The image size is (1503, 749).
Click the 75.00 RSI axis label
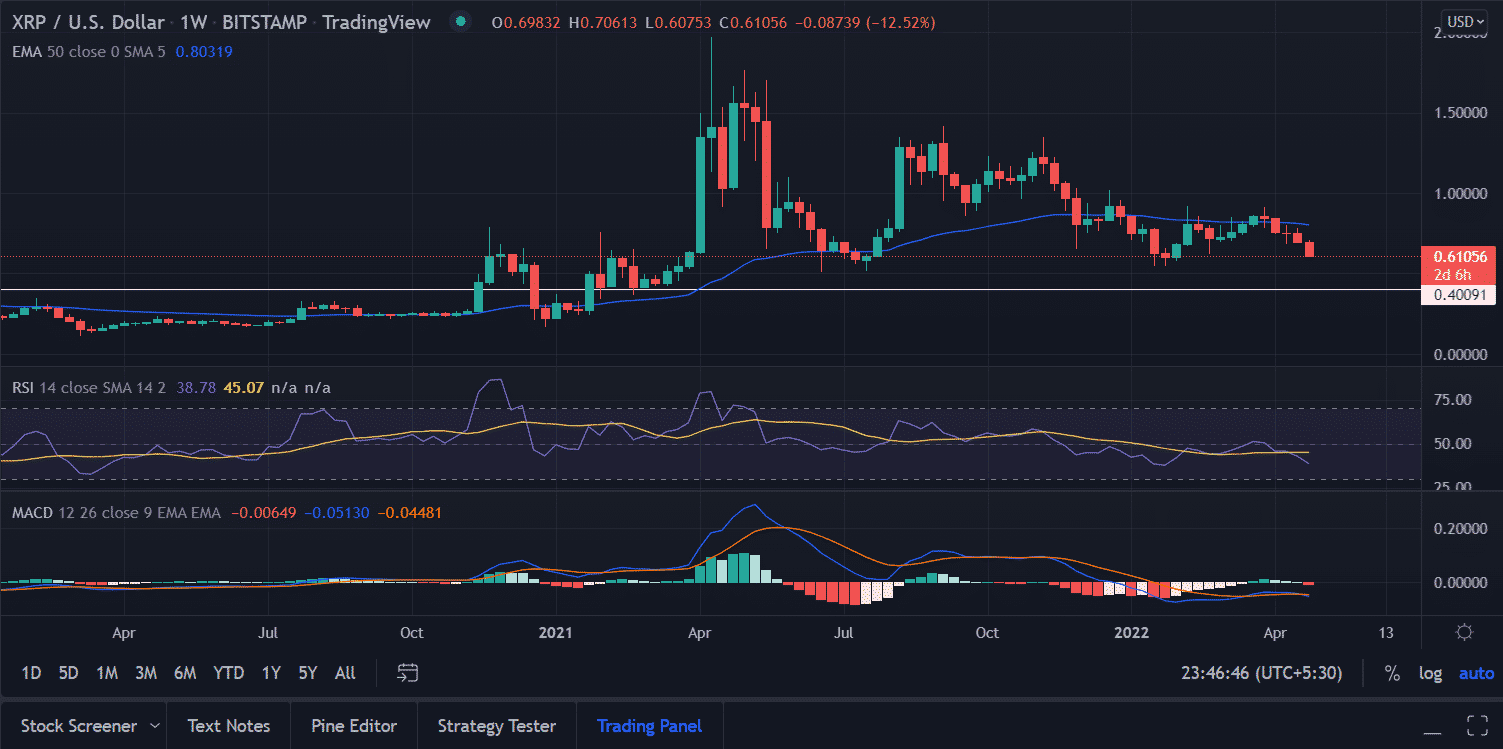(1451, 400)
